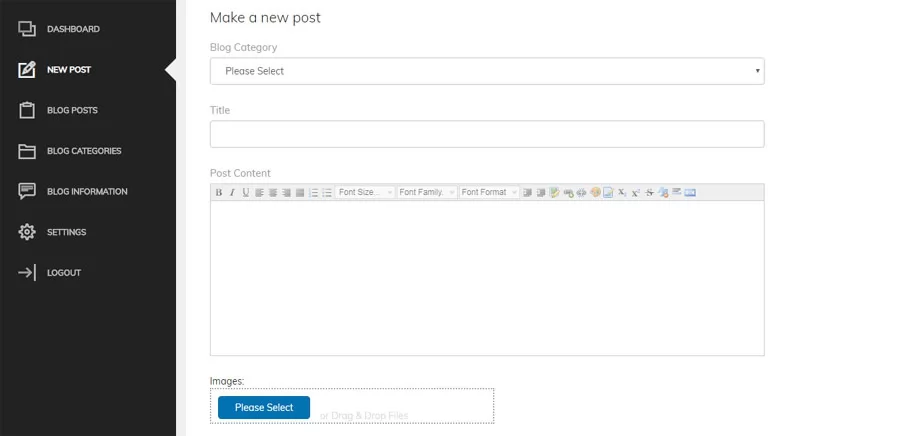900x436 pixels.
Task: Expand the Font Format dropdown
Action: [x=489, y=192]
